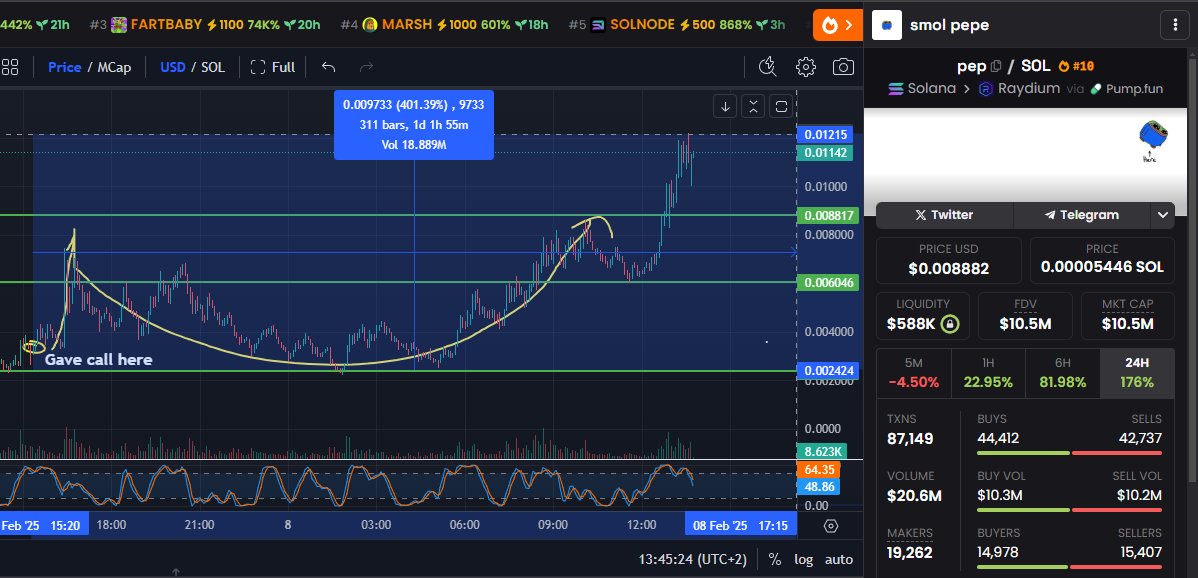Click the stochastic value 64.35 label

coord(818,470)
